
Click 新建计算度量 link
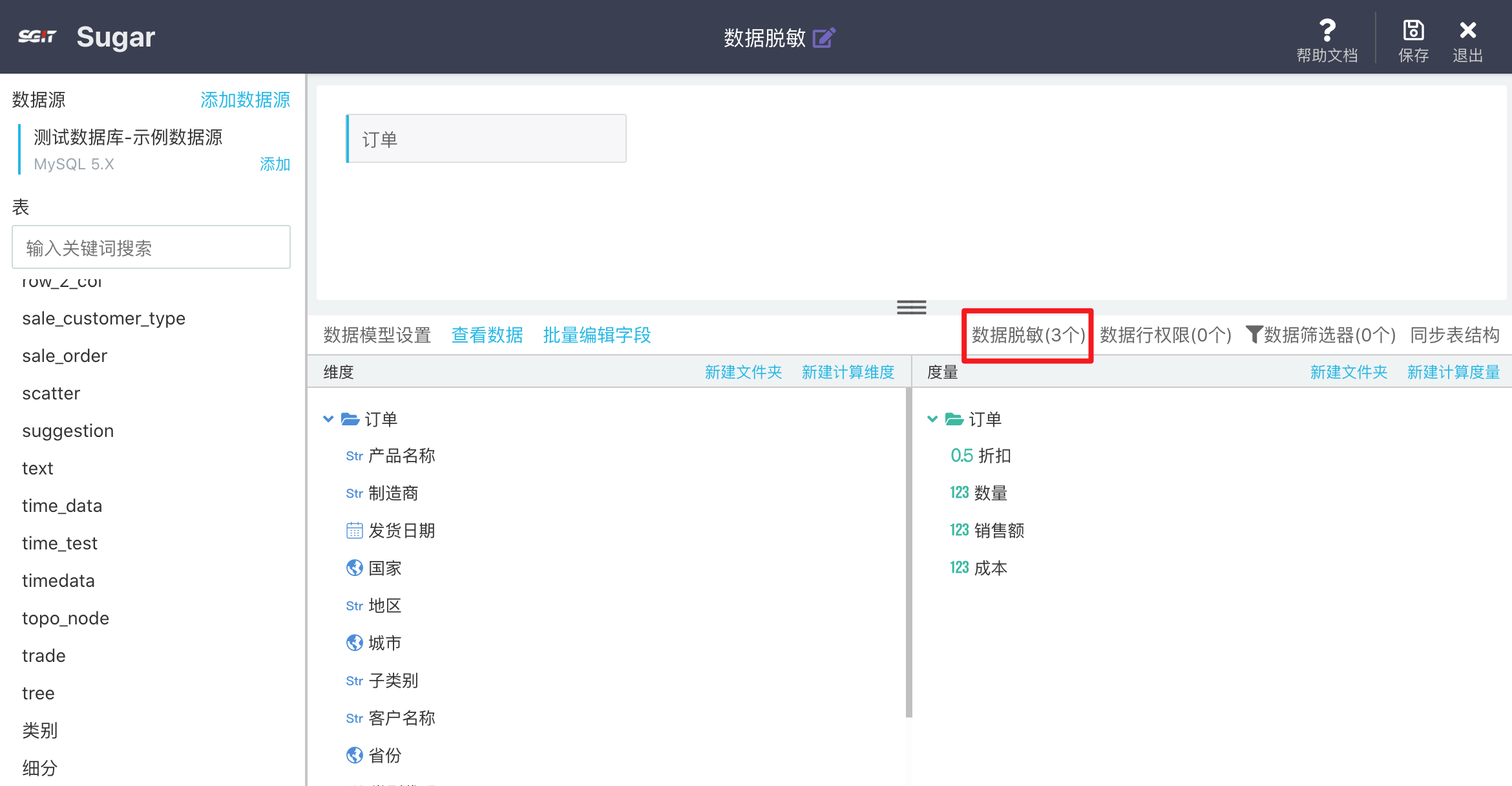pyautogui.click(x=1453, y=372)
